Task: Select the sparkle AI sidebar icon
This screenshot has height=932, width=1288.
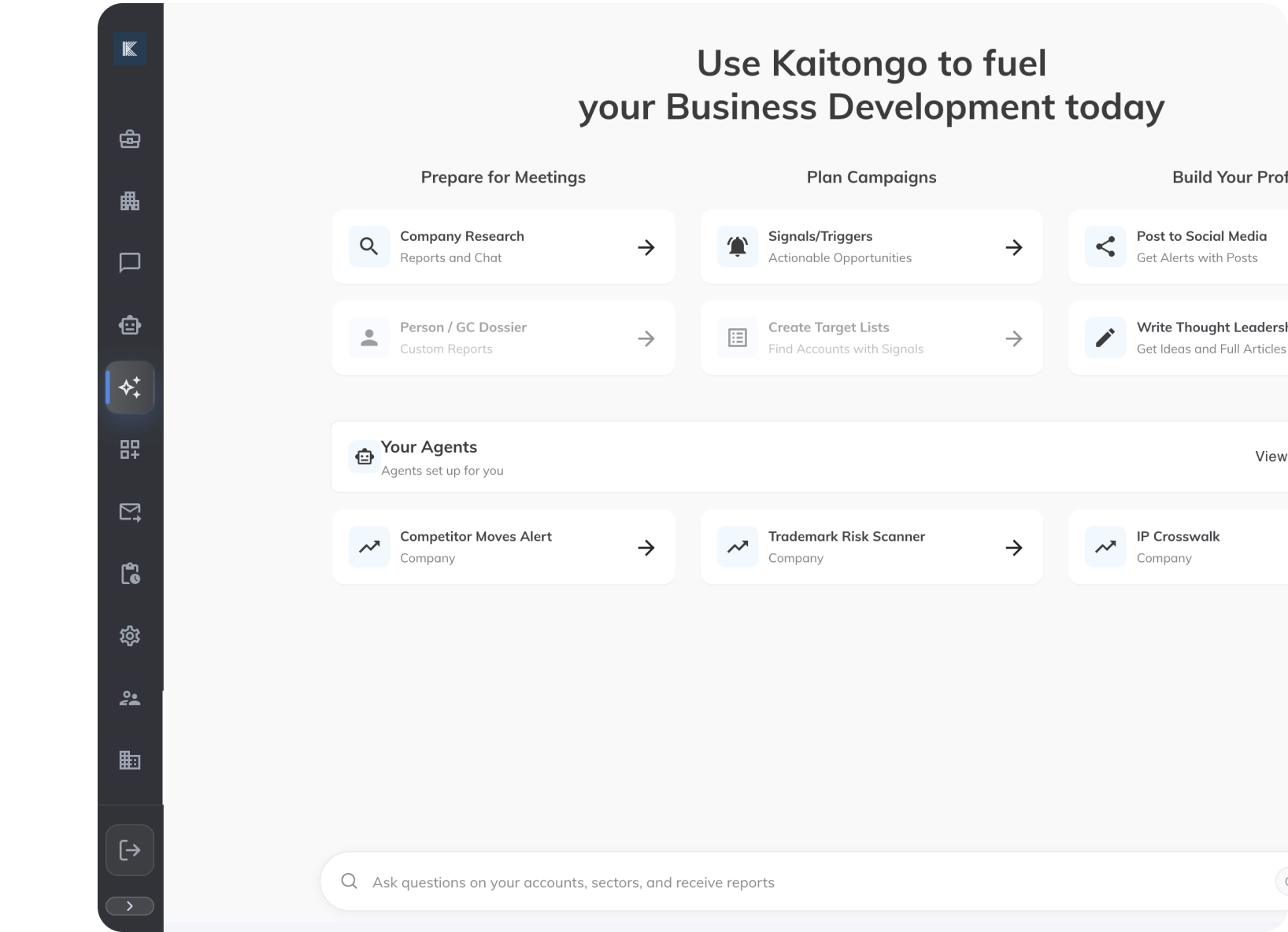Action: [x=130, y=387]
